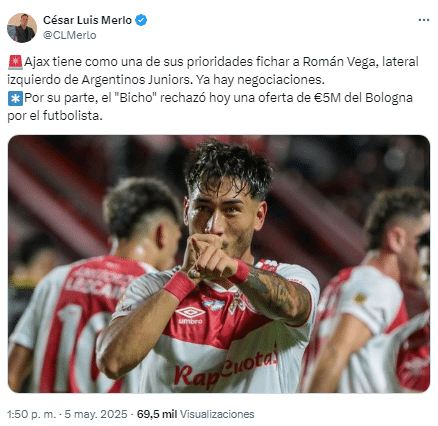Open the @CLMerlo handle link
438x426 pixels.
tap(70, 35)
